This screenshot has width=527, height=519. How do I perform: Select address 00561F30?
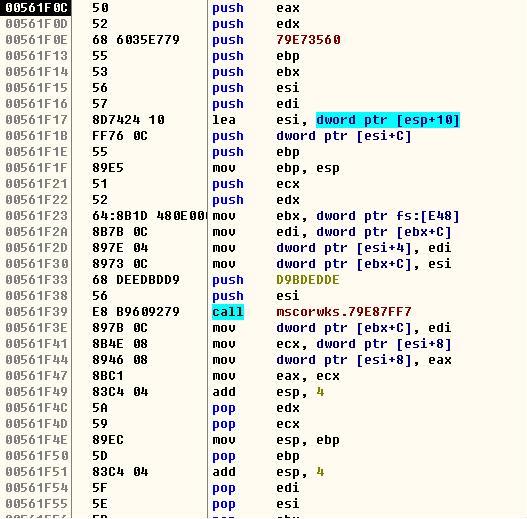[x=36, y=264]
